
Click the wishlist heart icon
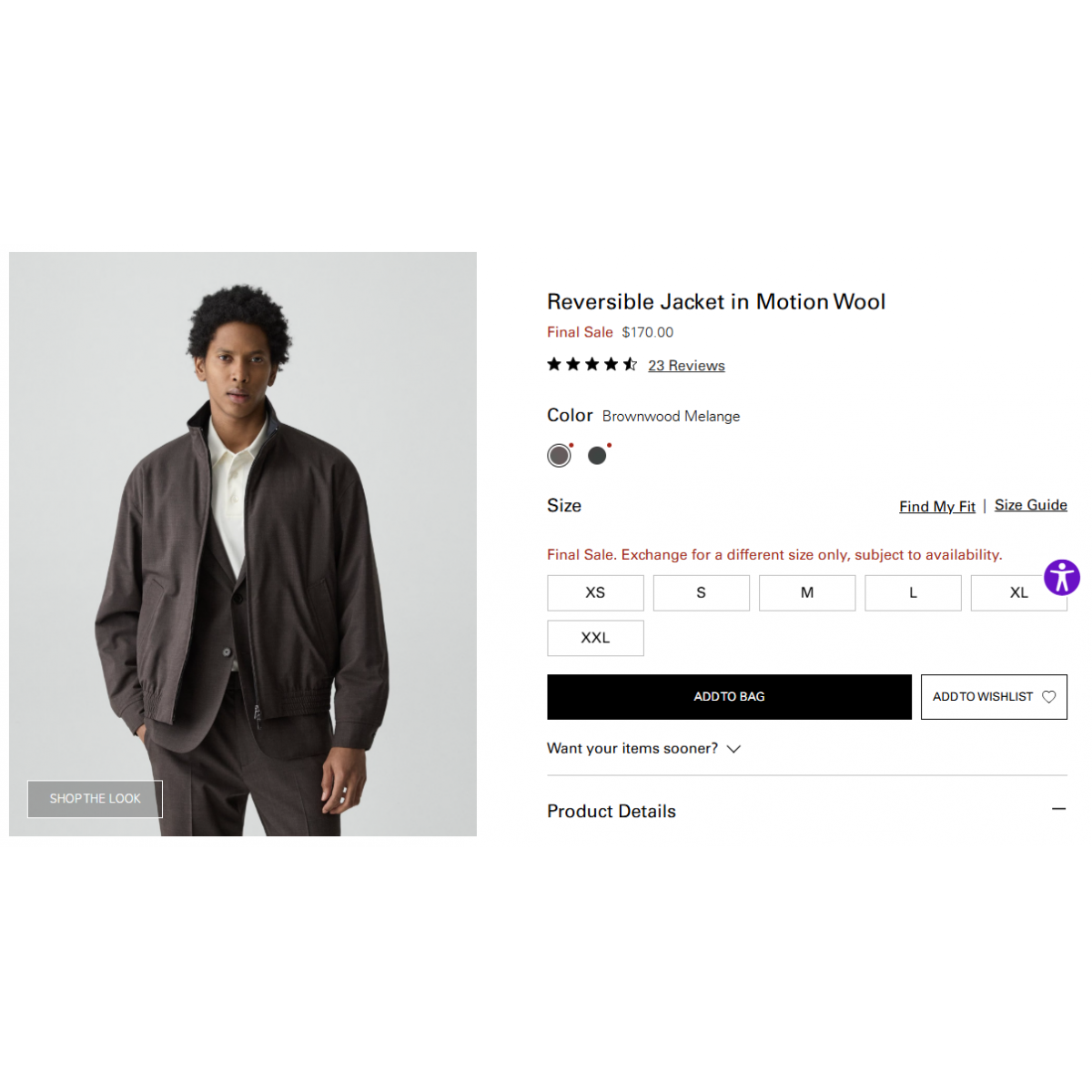(1049, 697)
